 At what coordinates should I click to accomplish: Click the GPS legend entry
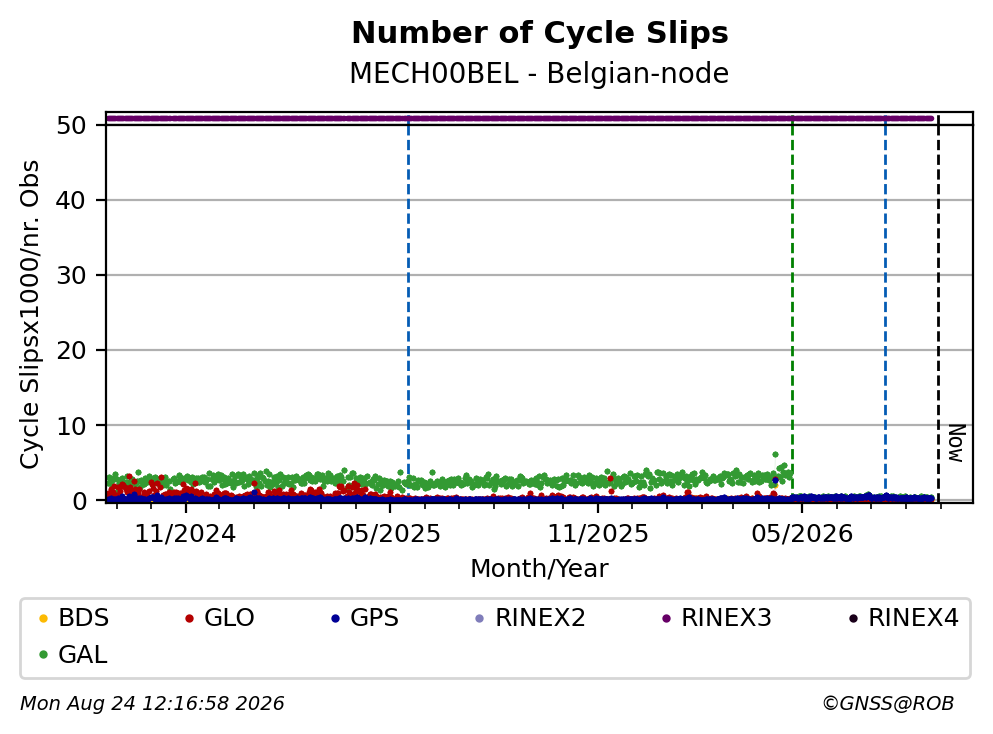[365, 617]
